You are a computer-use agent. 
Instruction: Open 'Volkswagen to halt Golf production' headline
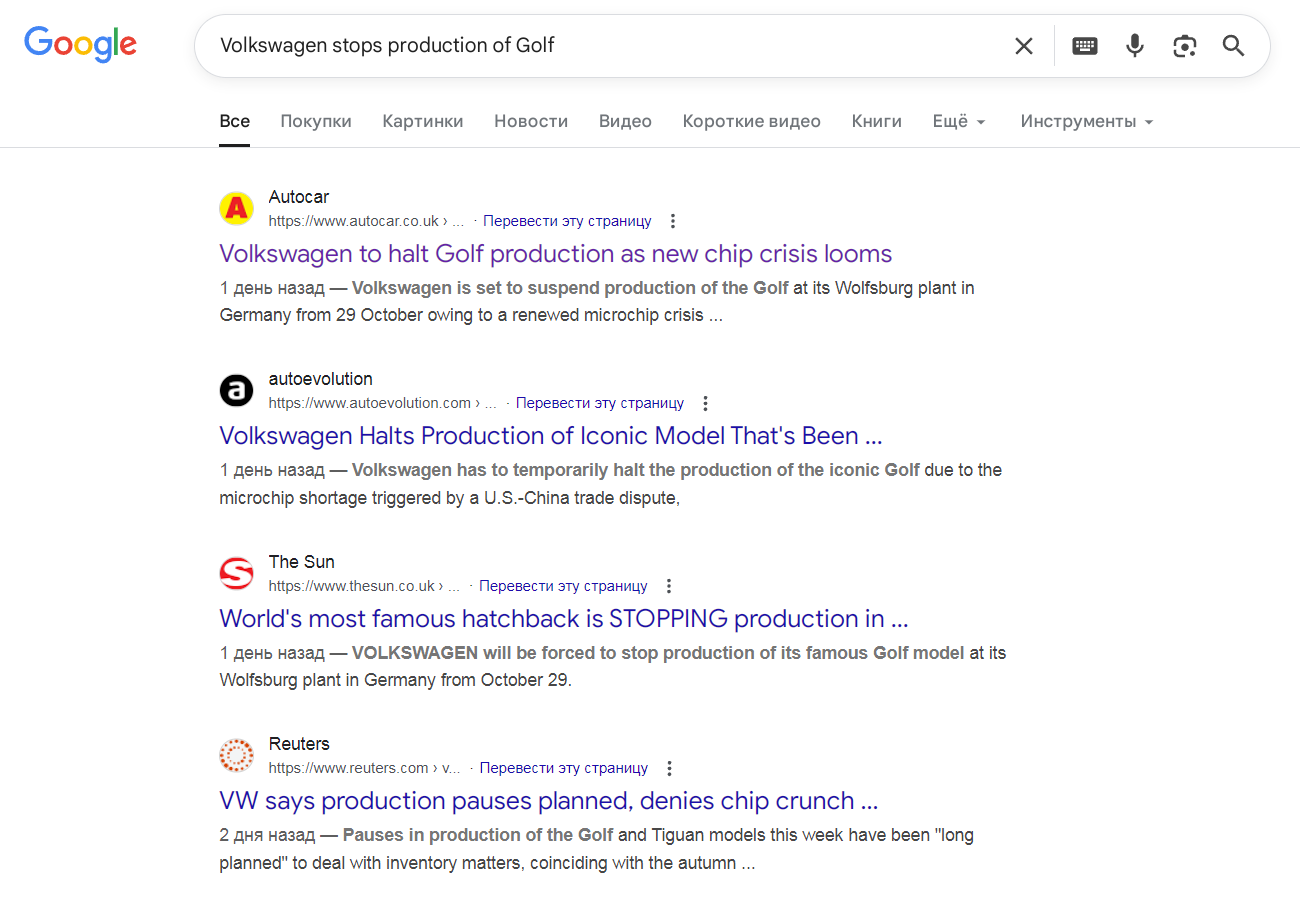556,254
